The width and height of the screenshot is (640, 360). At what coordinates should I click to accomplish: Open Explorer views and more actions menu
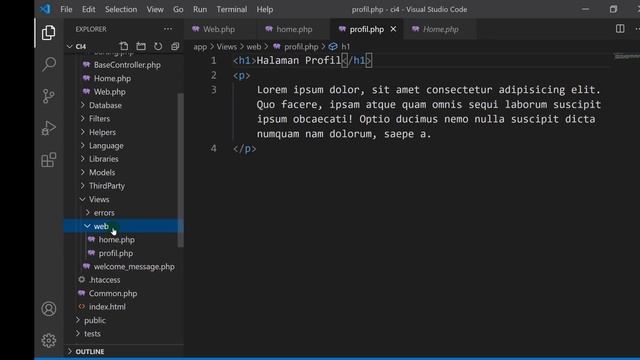point(168,29)
